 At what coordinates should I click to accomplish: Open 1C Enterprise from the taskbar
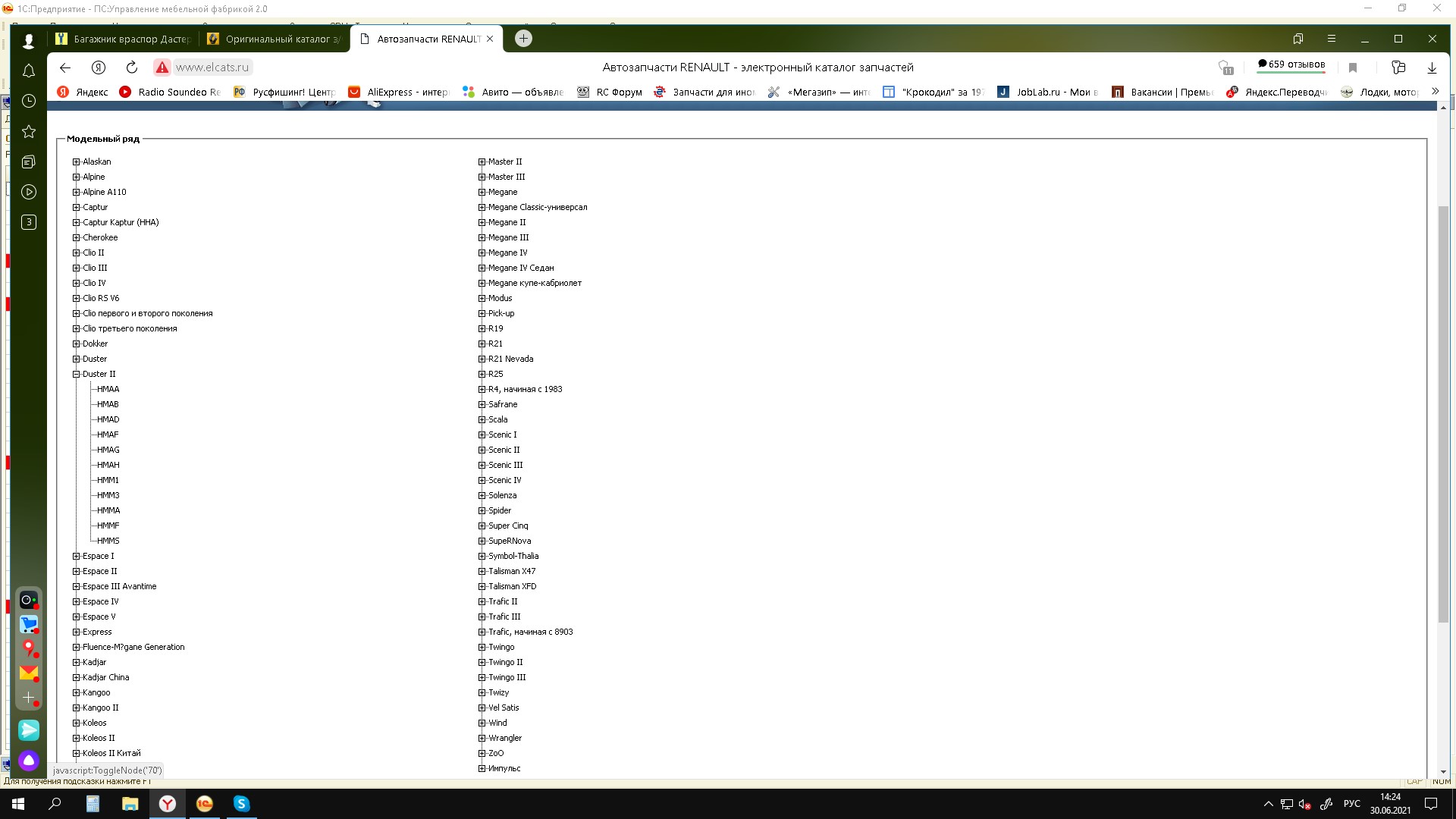tap(205, 804)
